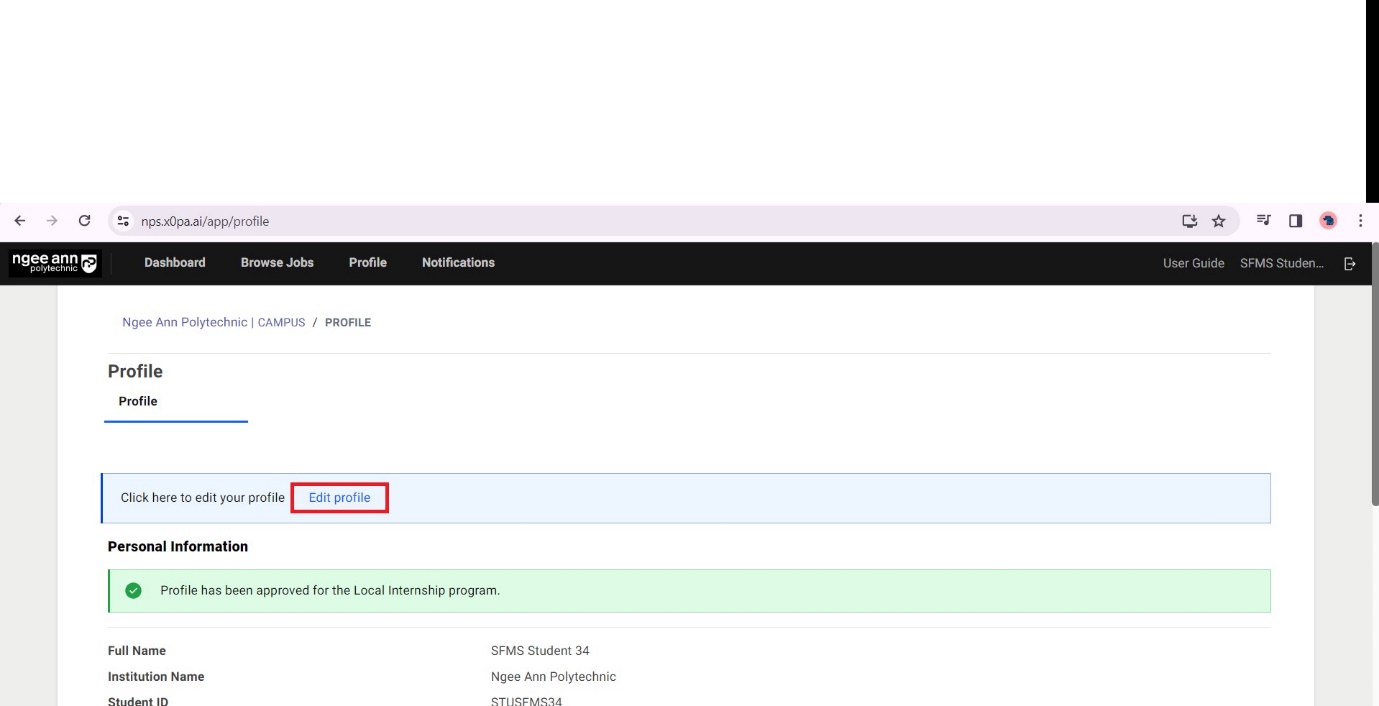
Task: Bookmark this page with star icon
Action: 1218,222
